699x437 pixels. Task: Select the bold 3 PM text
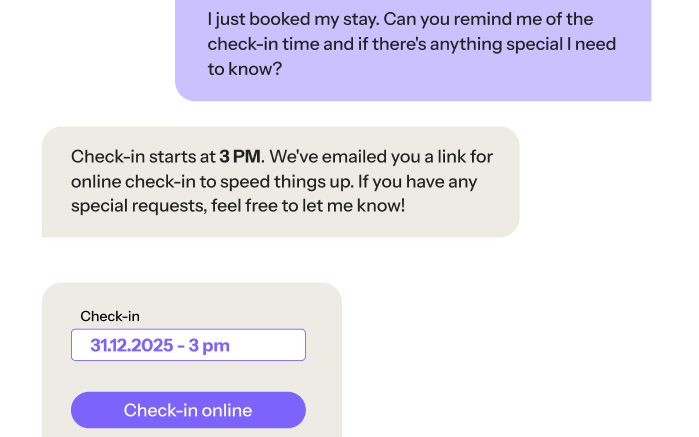pos(240,157)
